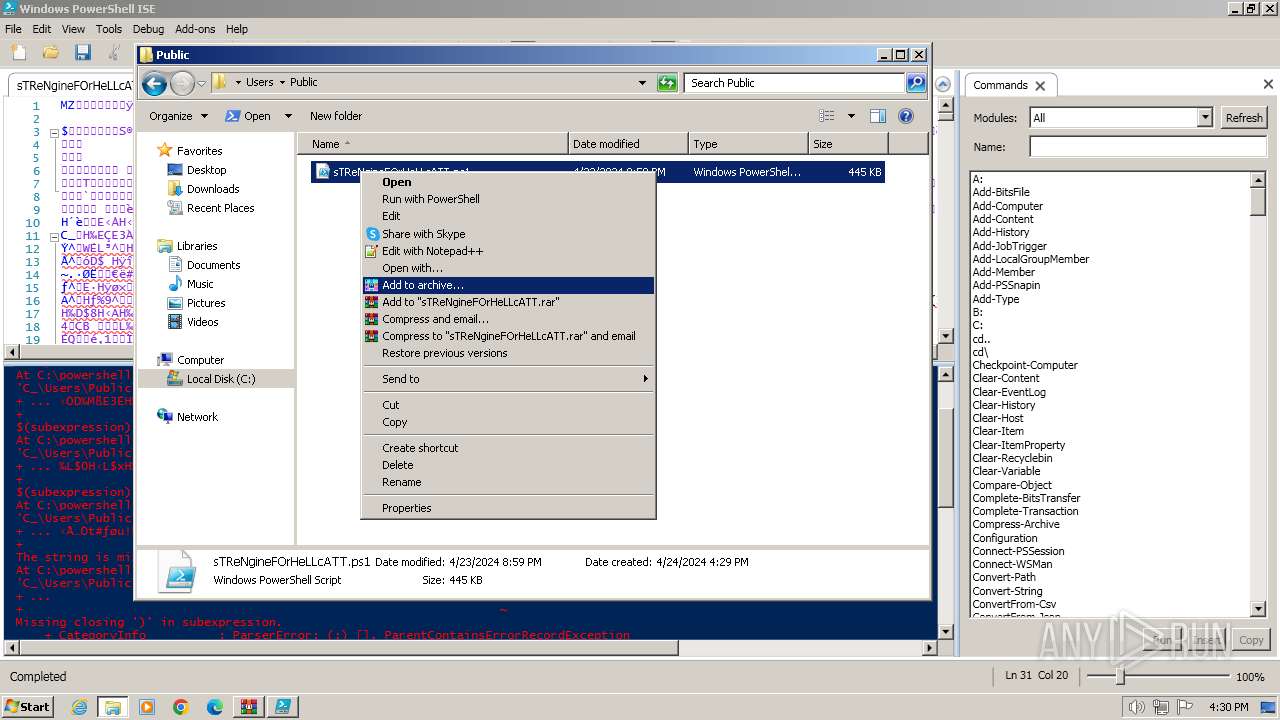
Task: Click the Save diskette icon in ISE toolbar
Action: point(83,52)
